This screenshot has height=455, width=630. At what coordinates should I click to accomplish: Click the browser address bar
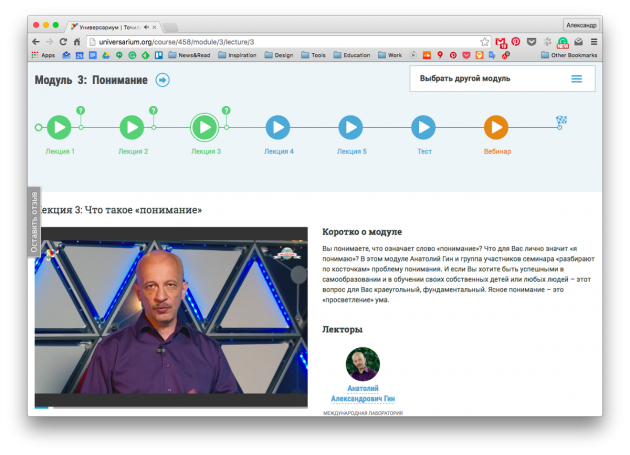point(280,41)
